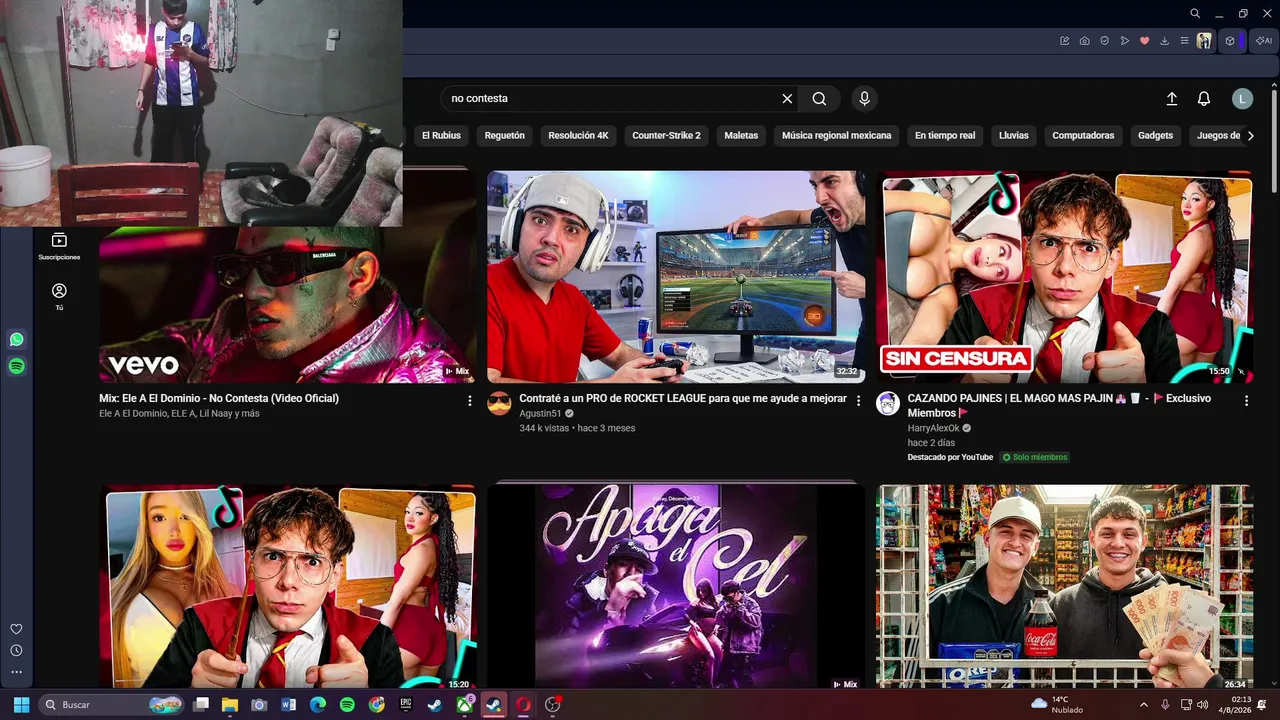Open the 'Mix: Ele A El Dominio - No Contesta' title
1280x720 pixels.
click(x=219, y=398)
